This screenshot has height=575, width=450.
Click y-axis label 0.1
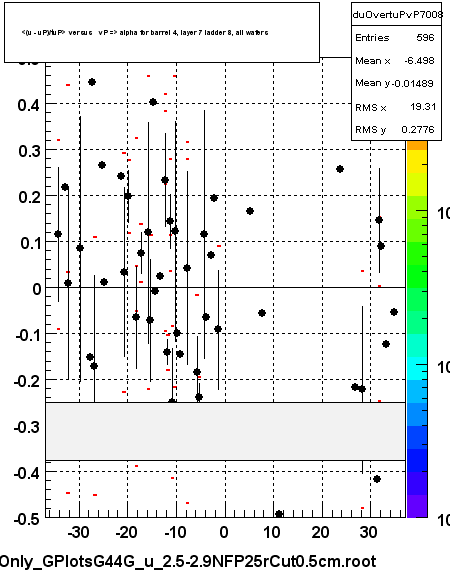[29, 243]
